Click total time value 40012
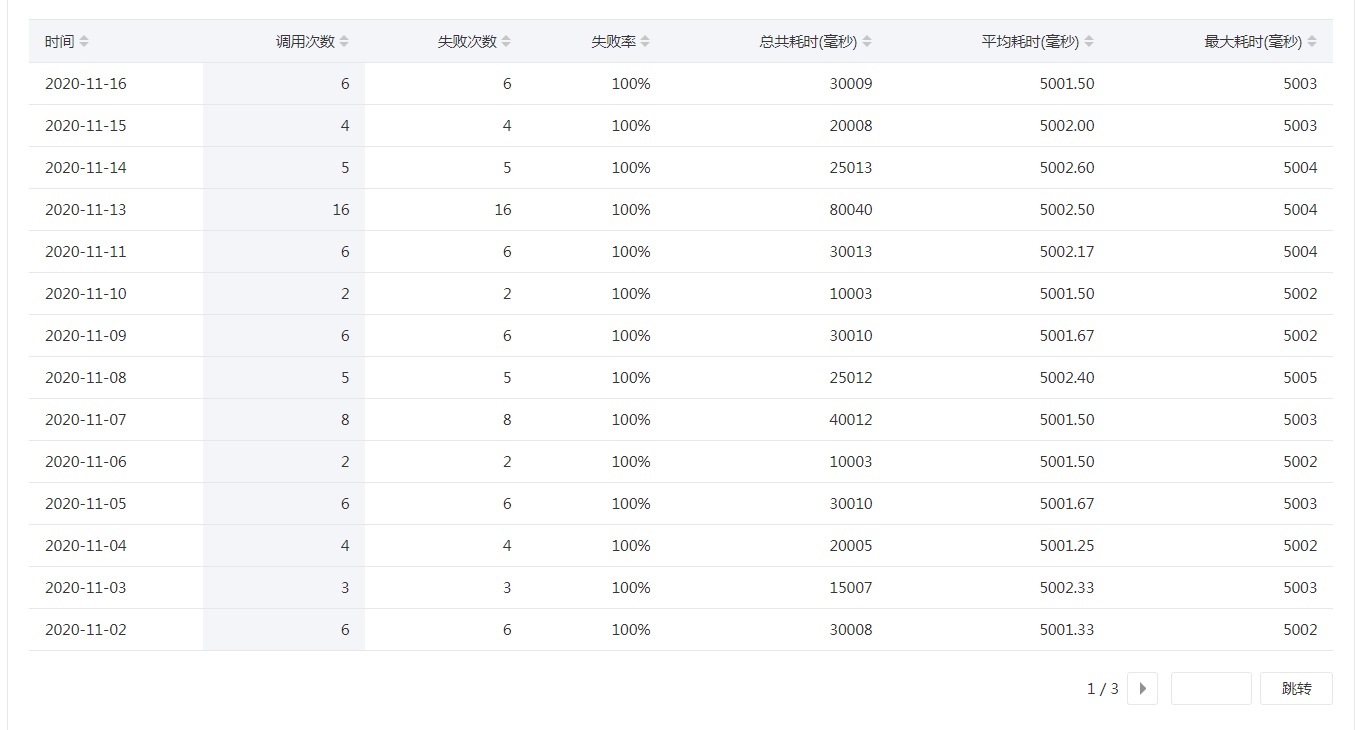The width and height of the screenshot is (1356, 730). [x=851, y=420]
